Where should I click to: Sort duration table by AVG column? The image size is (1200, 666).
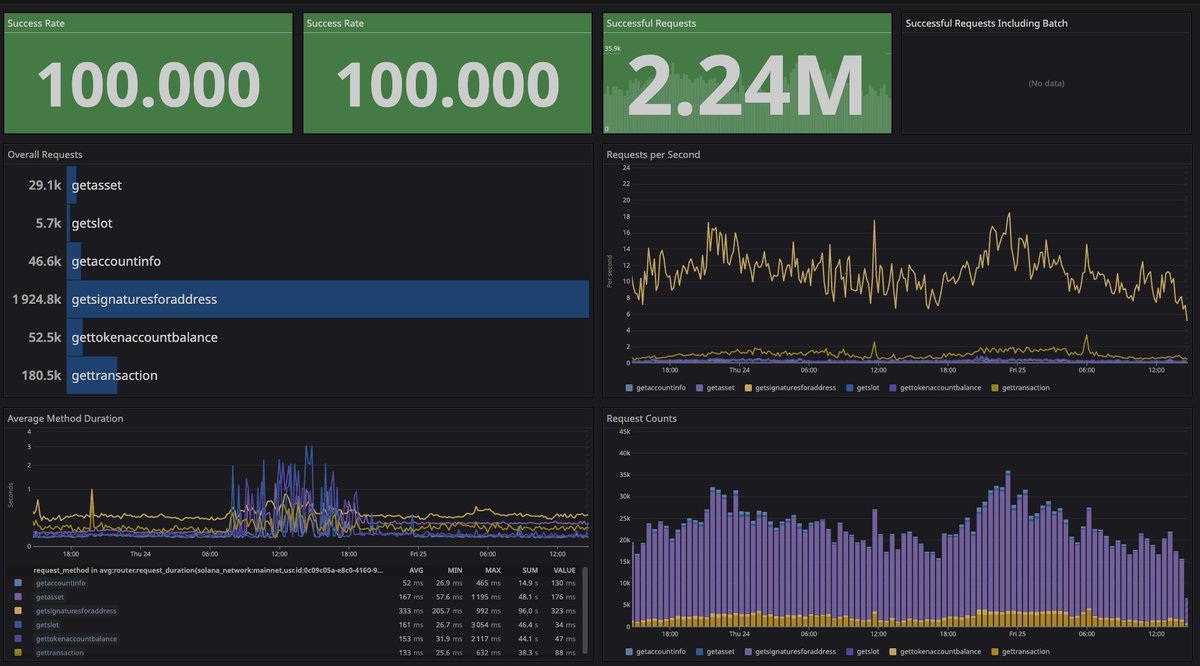[416, 569]
